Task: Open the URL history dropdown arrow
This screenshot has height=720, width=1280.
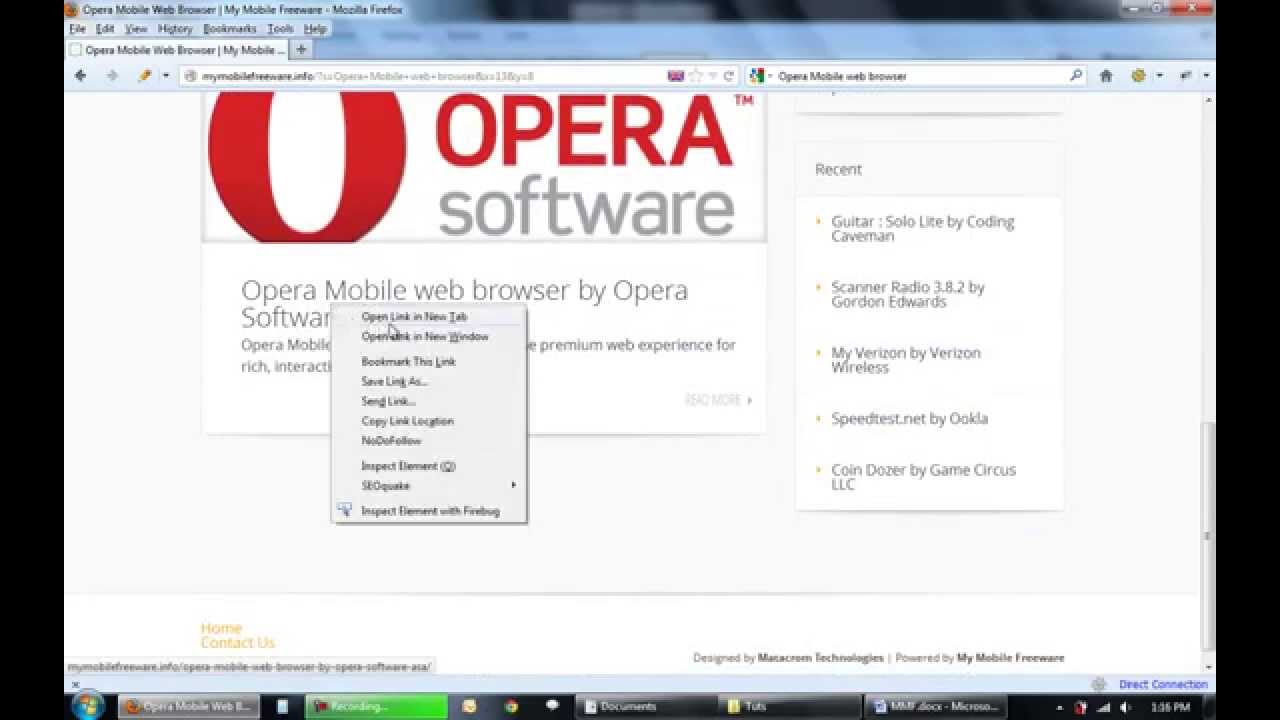Action: pyautogui.click(x=712, y=76)
